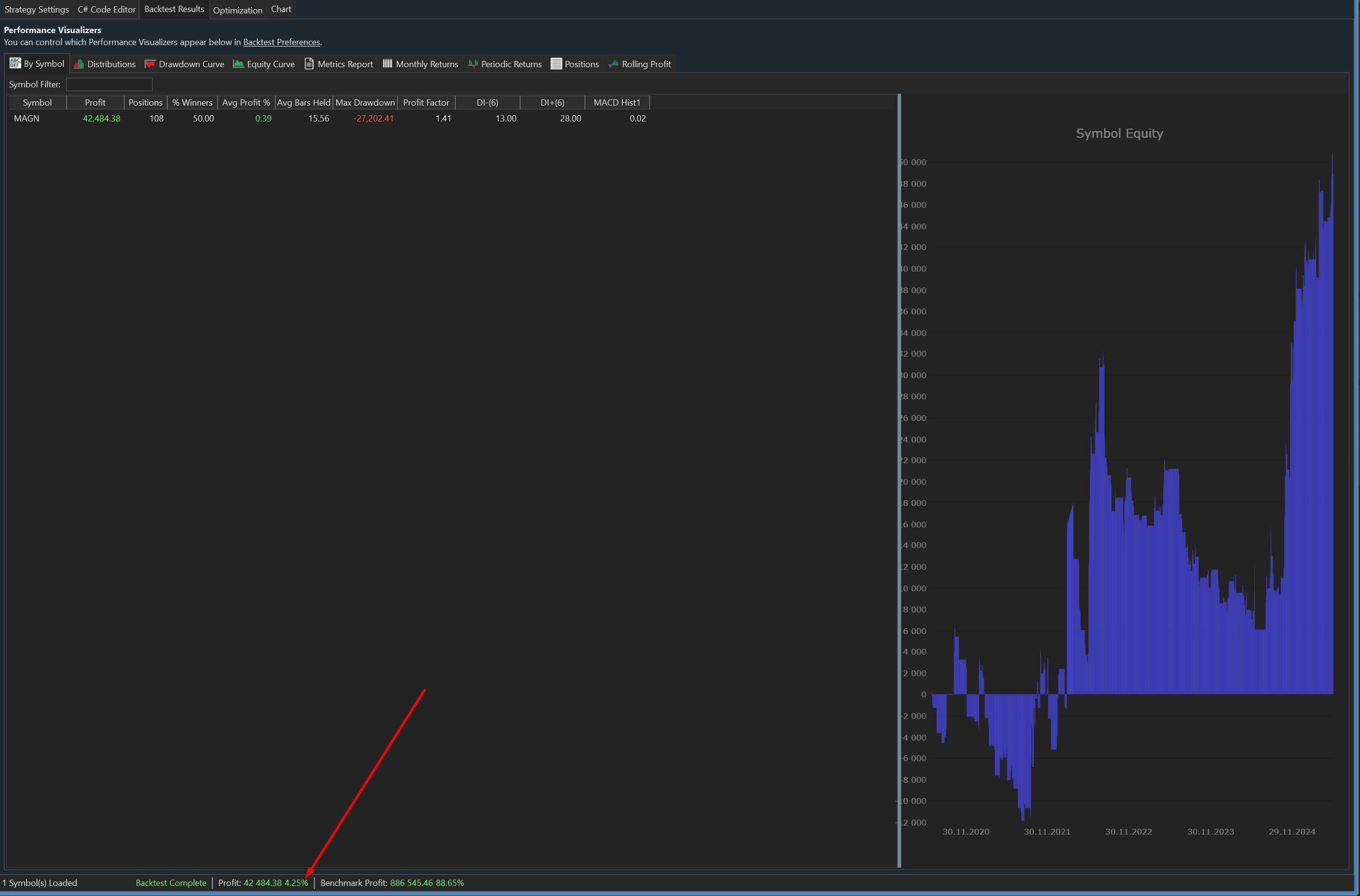Sort by the Profit Factor column header
This screenshot has width=1360, height=896.
[x=426, y=103]
